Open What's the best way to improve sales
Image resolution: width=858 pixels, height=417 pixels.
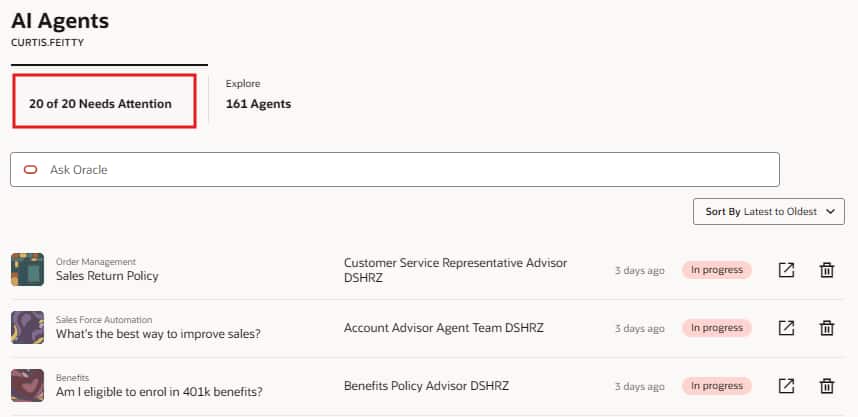pyautogui.click(x=158, y=334)
